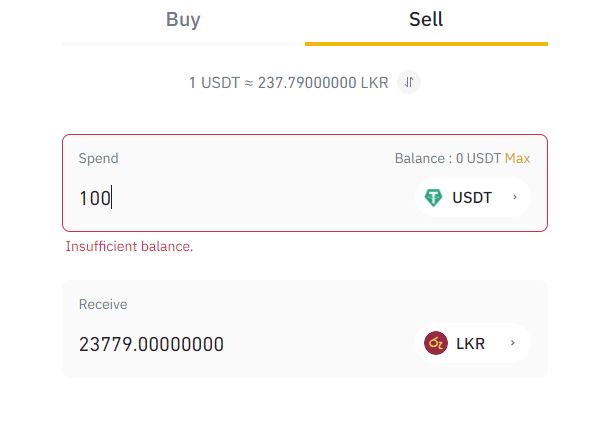The height and width of the screenshot is (436, 612).
Task: Expand the chevron next to USDT
Action: 515,197
